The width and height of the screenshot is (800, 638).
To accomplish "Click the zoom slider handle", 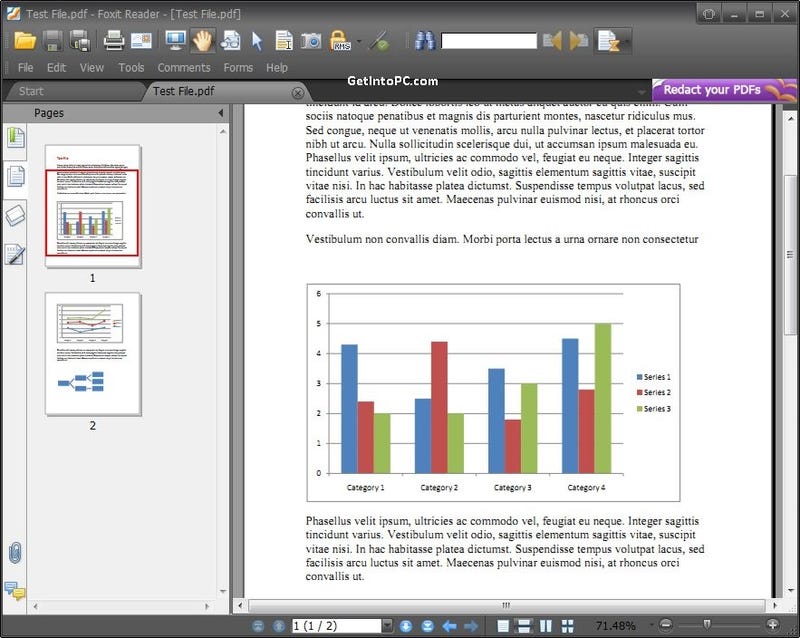I will point(707,625).
